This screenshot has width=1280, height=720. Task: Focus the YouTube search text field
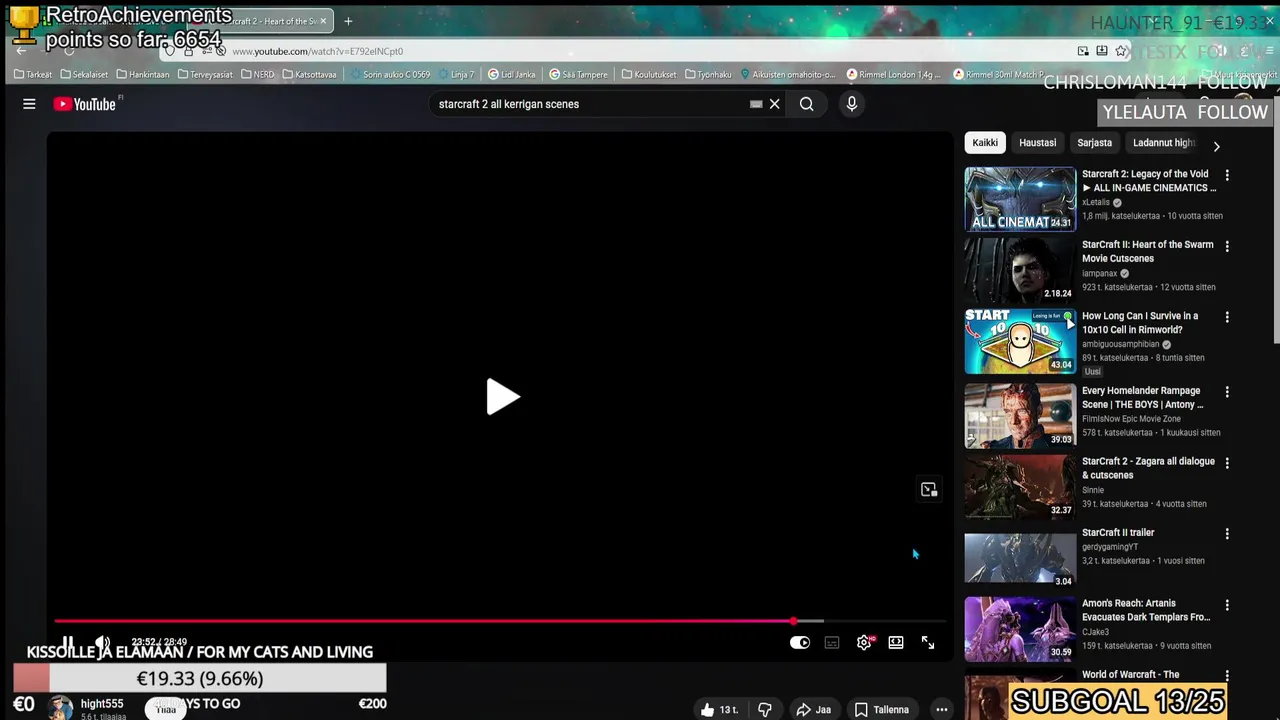point(590,104)
